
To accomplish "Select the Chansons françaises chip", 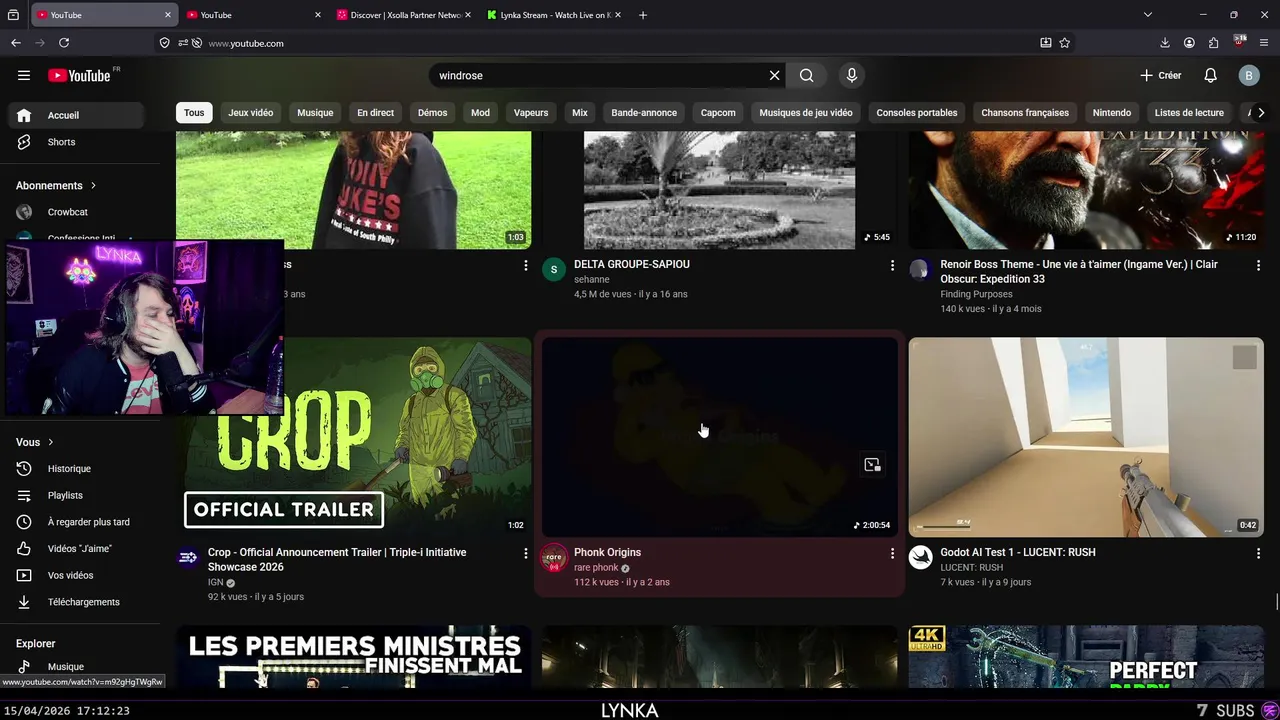I will click(x=1025, y=113).
